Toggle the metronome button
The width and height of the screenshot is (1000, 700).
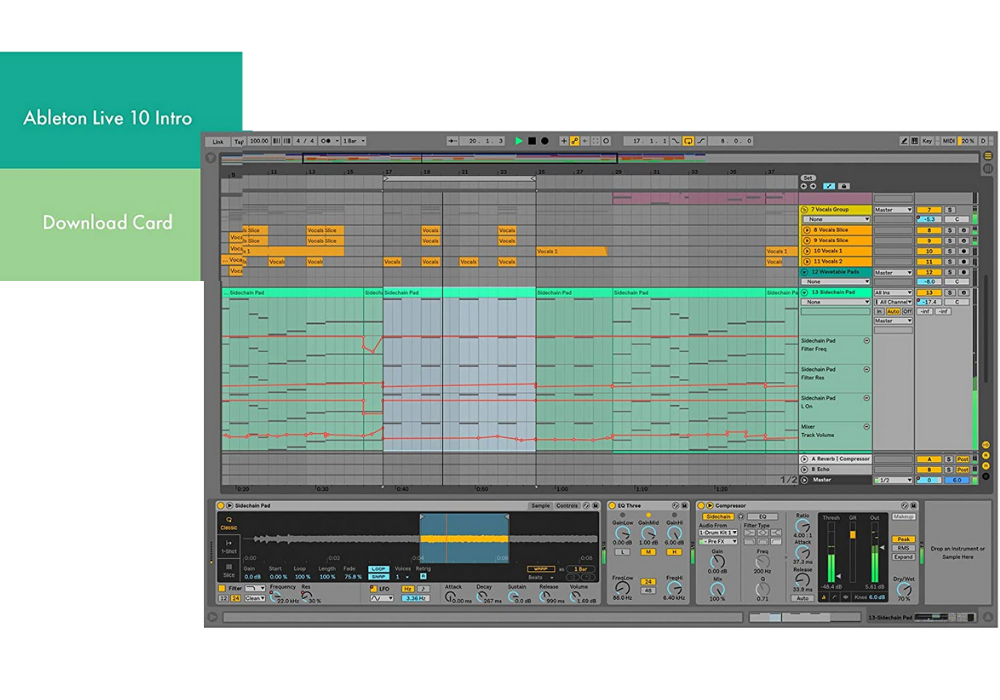(327, 141)
